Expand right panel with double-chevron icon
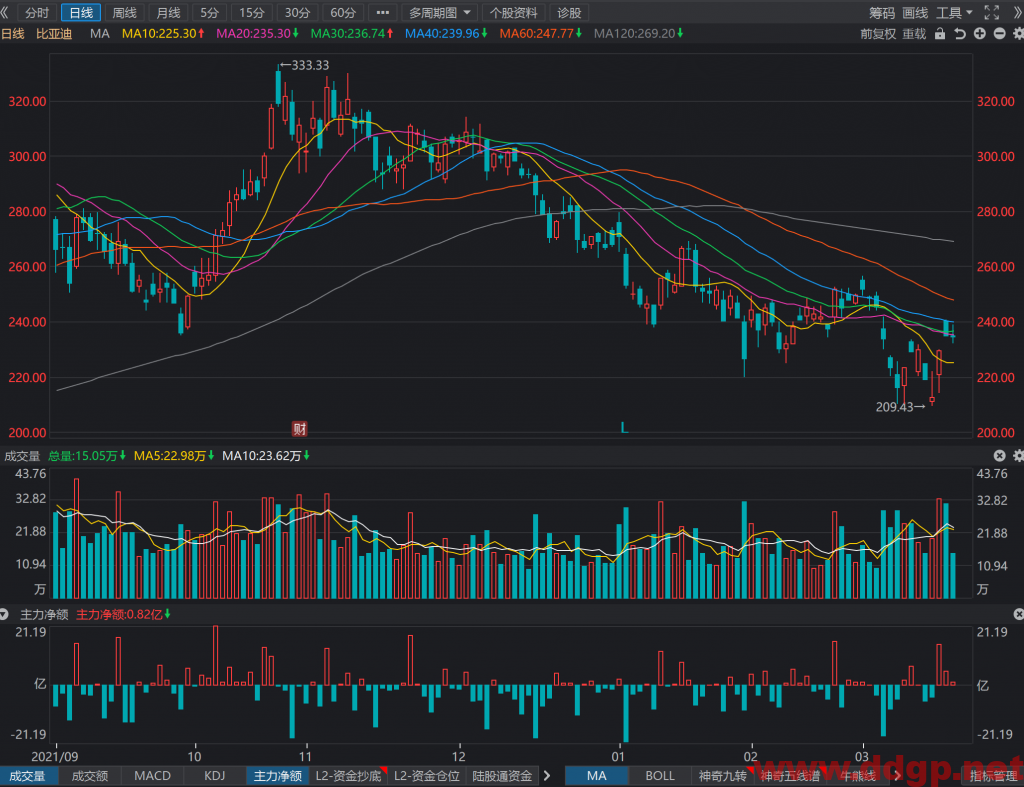 pyautogui.click(x=1017, y=12)
